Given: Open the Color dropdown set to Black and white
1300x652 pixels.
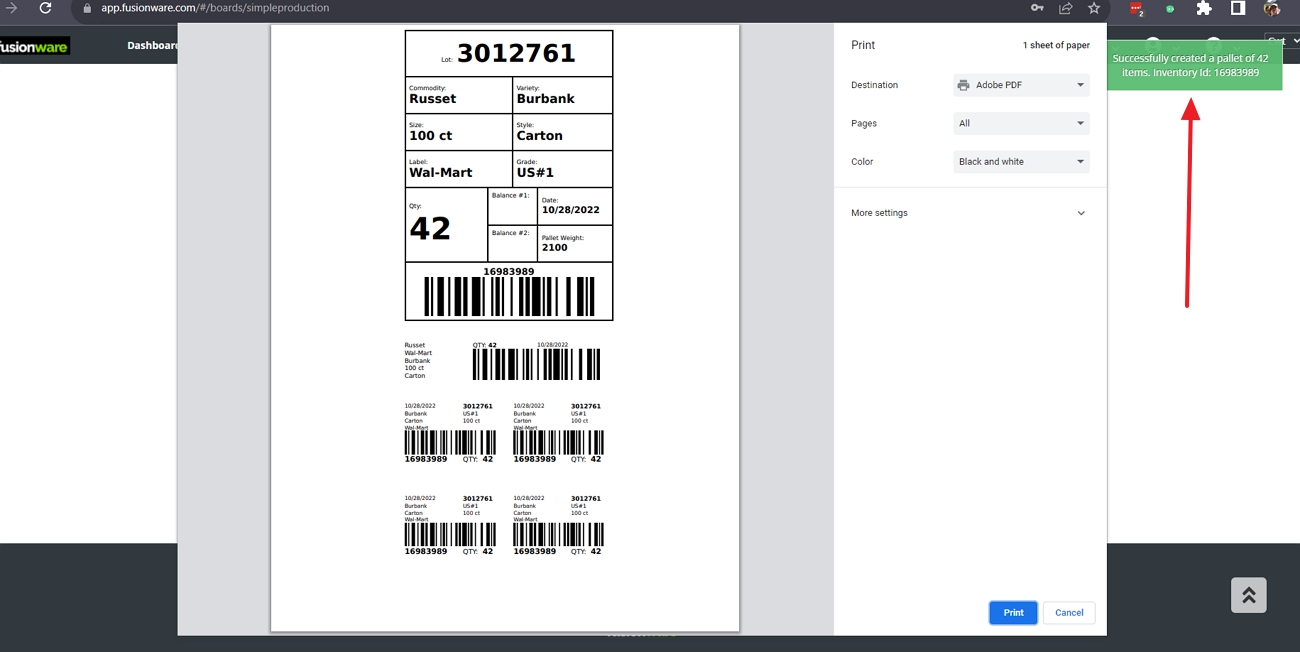Looking at the screenshot, I should click(1021, 161).
